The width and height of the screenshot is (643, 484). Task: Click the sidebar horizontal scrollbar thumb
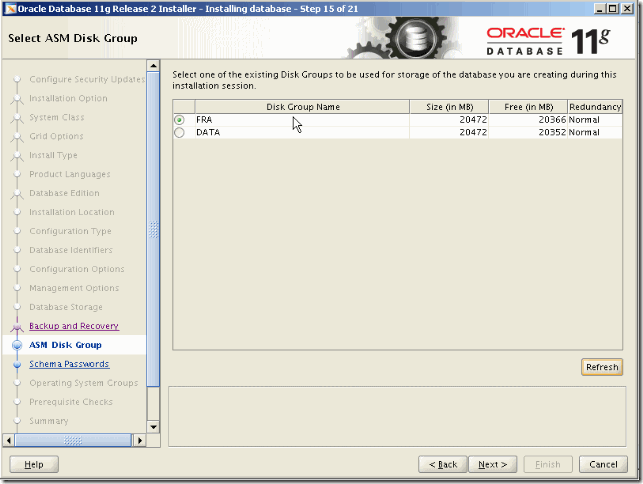pyautogui.click(x=73, y=441)
